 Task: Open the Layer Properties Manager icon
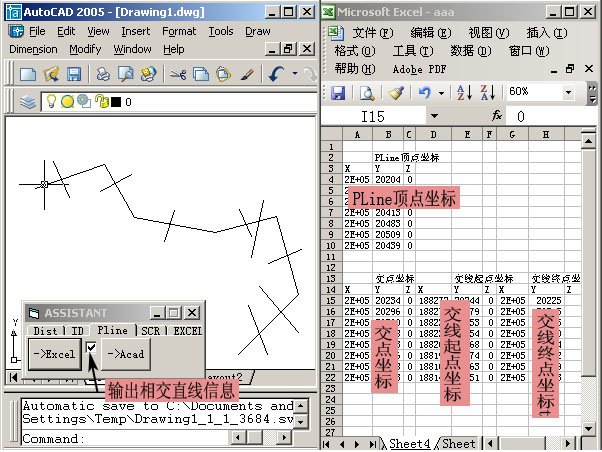[x=28, y=102]
